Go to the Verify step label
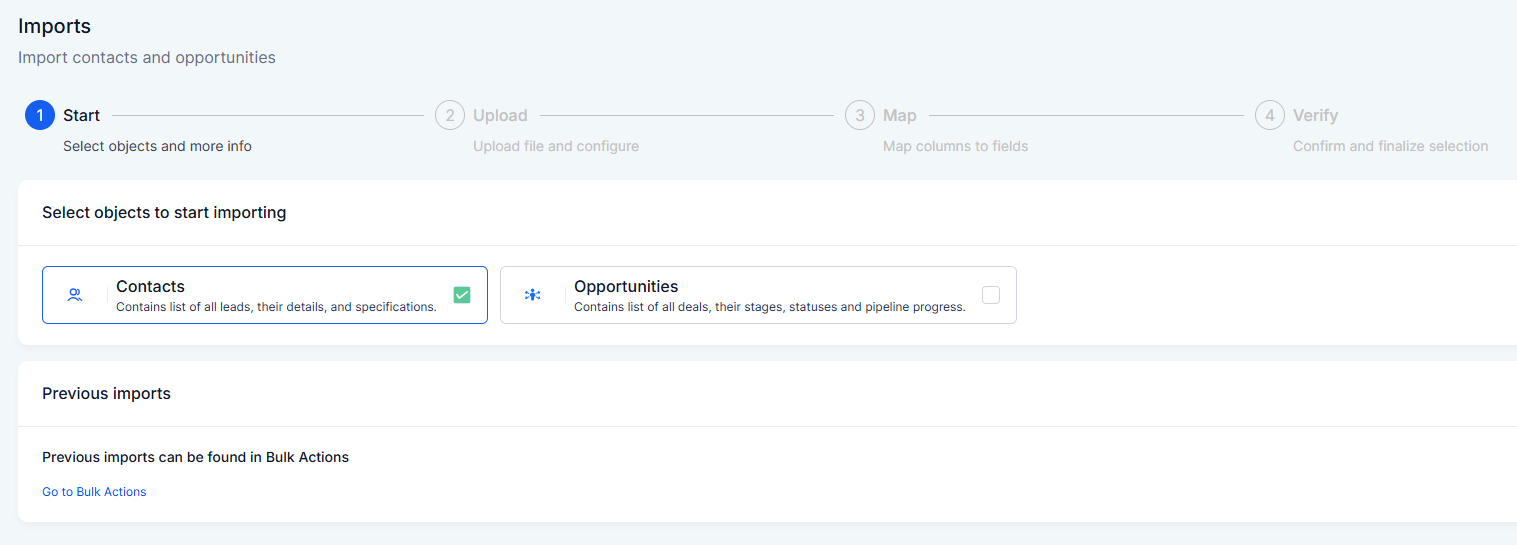This screenshot has width=1517, height=545. pos(1315,116)
